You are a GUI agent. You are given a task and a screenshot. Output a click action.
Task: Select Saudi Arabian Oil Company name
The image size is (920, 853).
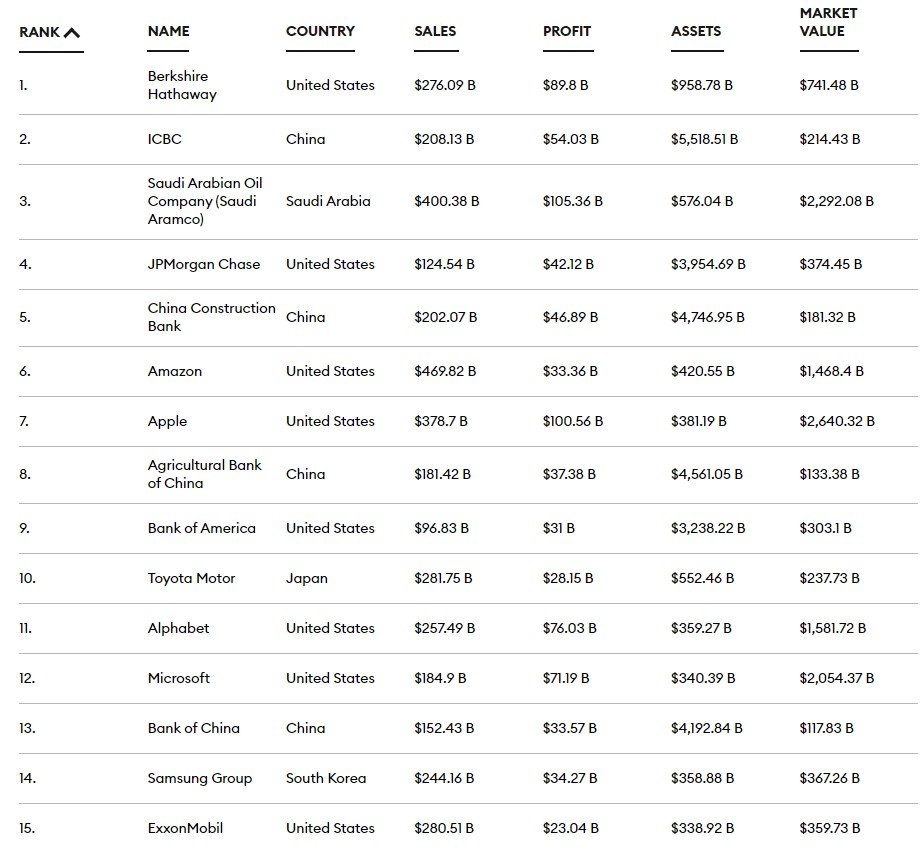[x=205, y=201]
